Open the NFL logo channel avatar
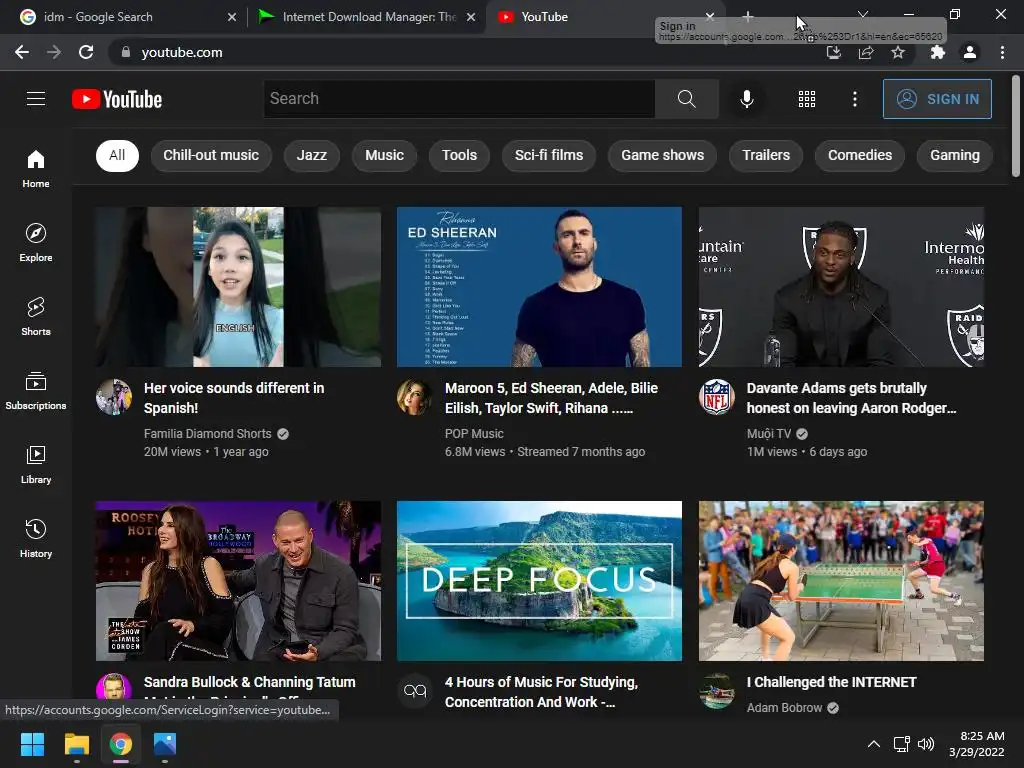 (x=716, y=396)
